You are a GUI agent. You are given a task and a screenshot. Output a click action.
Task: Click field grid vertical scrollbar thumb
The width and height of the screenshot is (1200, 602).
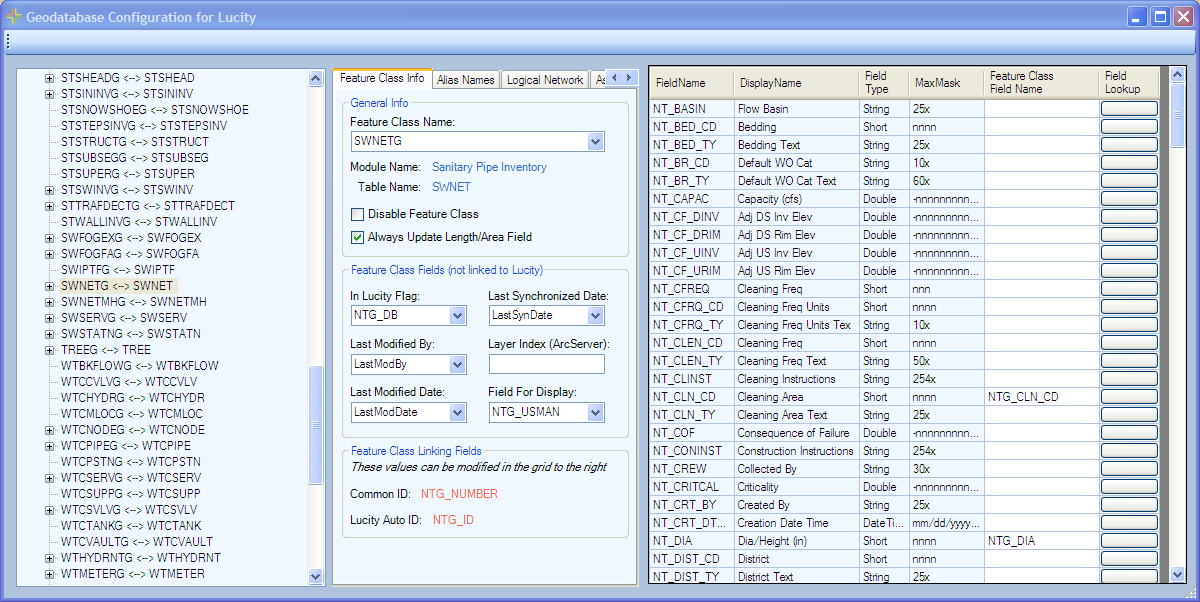(x=1177, y=115)
